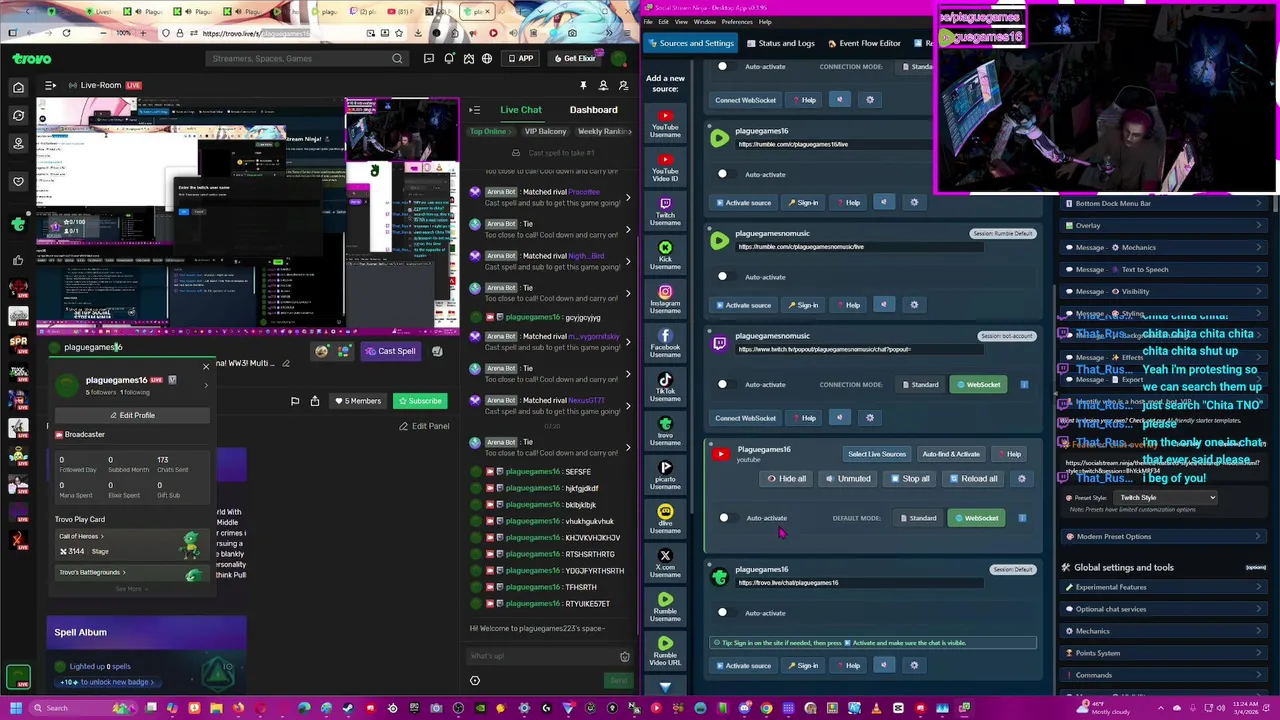This screenshot has height=720, width=1280.
Task: Click Hide all for YouTube sources
Action: 787,479
